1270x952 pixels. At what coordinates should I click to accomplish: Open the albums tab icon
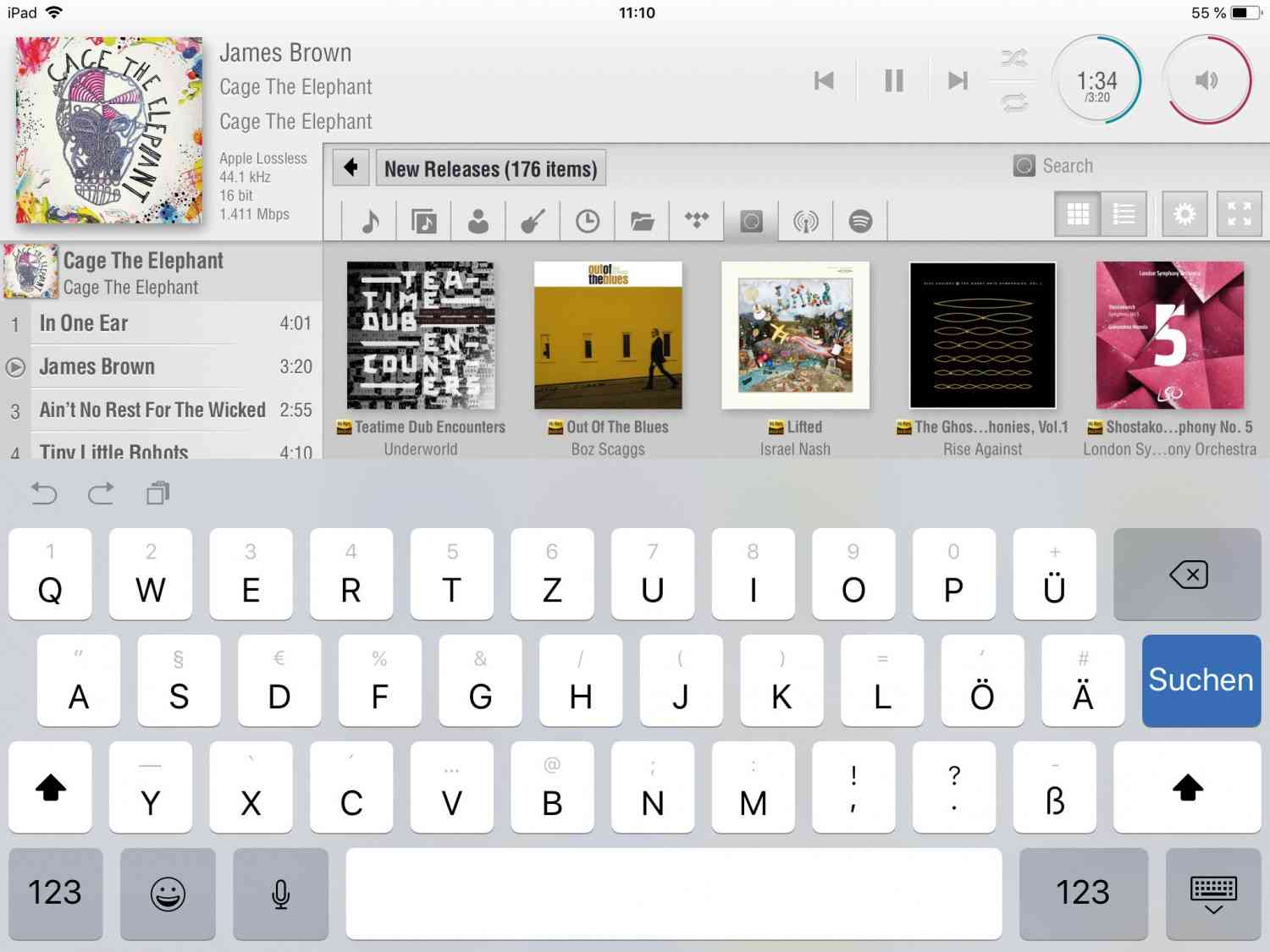point(424,222)
